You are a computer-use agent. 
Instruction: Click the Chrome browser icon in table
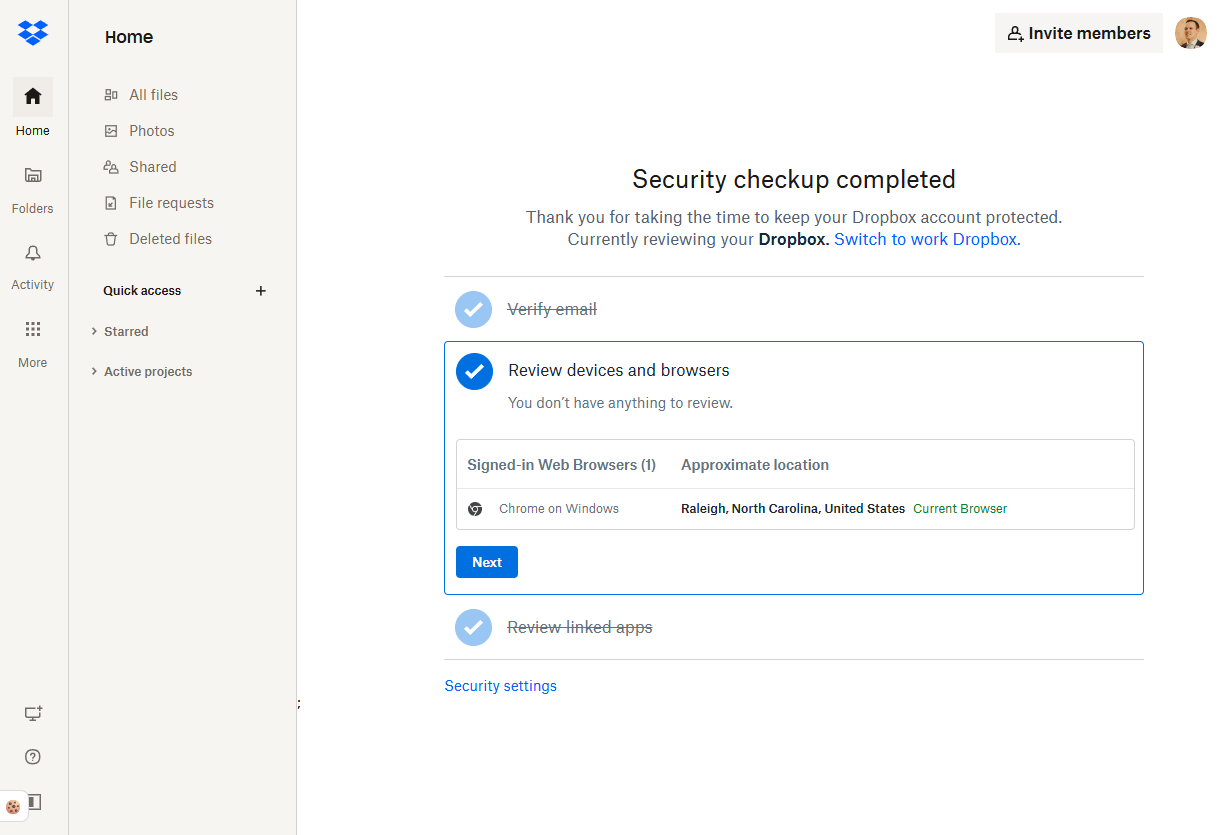click(x=475, y=509)
